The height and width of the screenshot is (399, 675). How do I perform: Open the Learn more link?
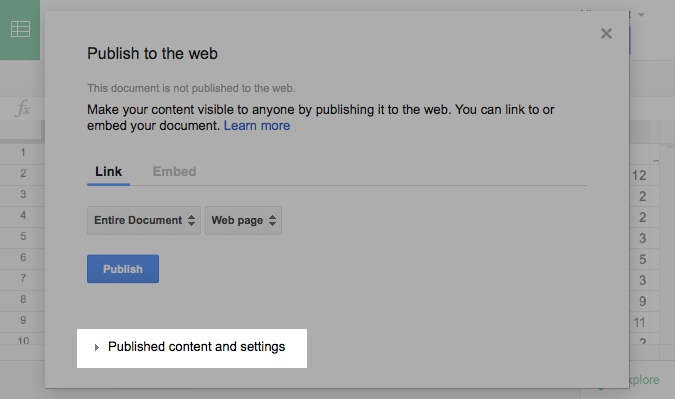(x=257, y=126)
